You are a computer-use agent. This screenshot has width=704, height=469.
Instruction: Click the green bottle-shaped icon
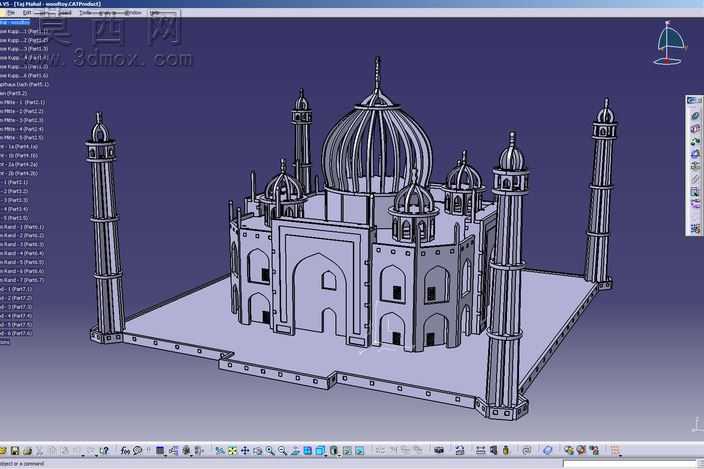506,451
